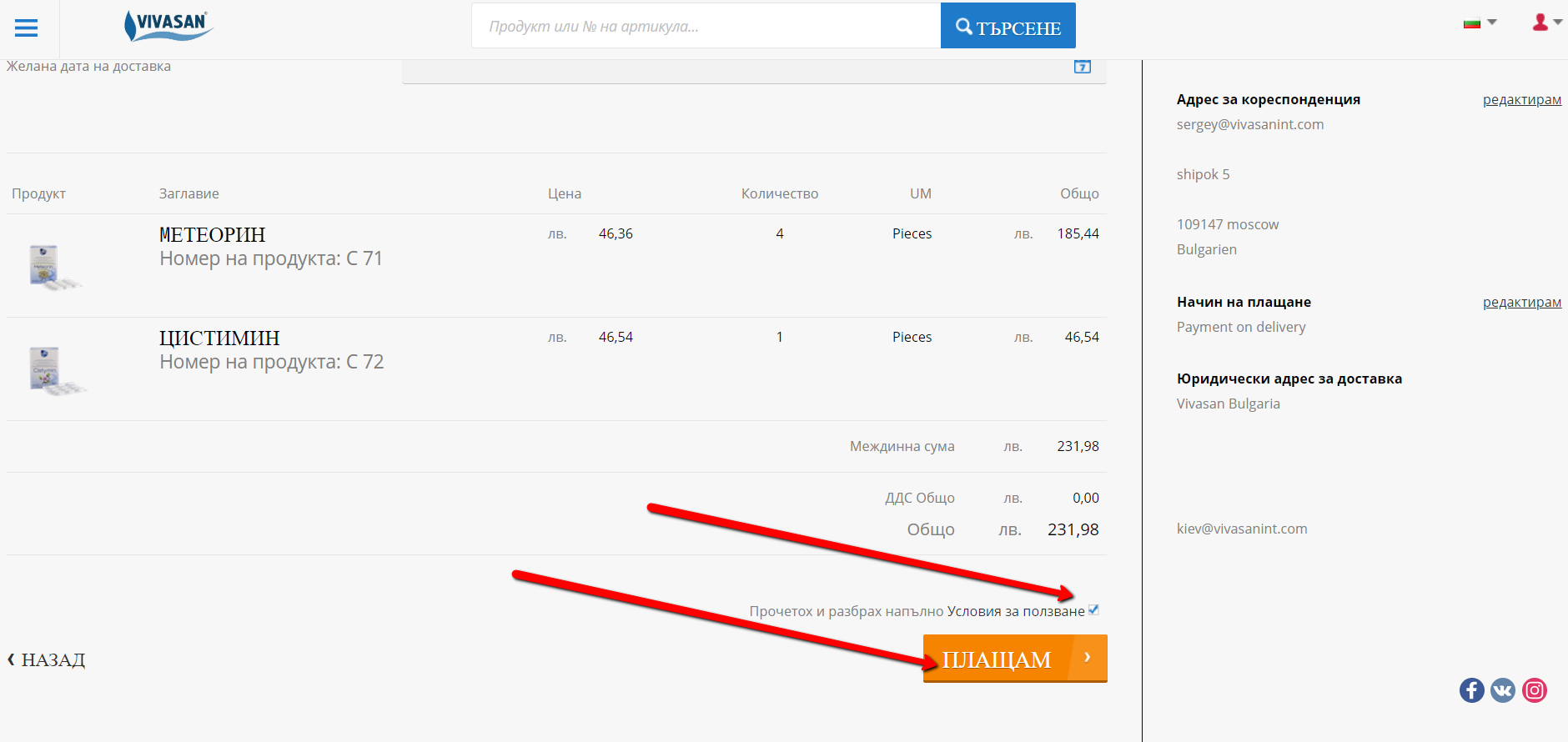Click the ЦИСТИМИН product title
This screenshot has height=742, width=1568.
pyautogui.click(x=219, y=338)
